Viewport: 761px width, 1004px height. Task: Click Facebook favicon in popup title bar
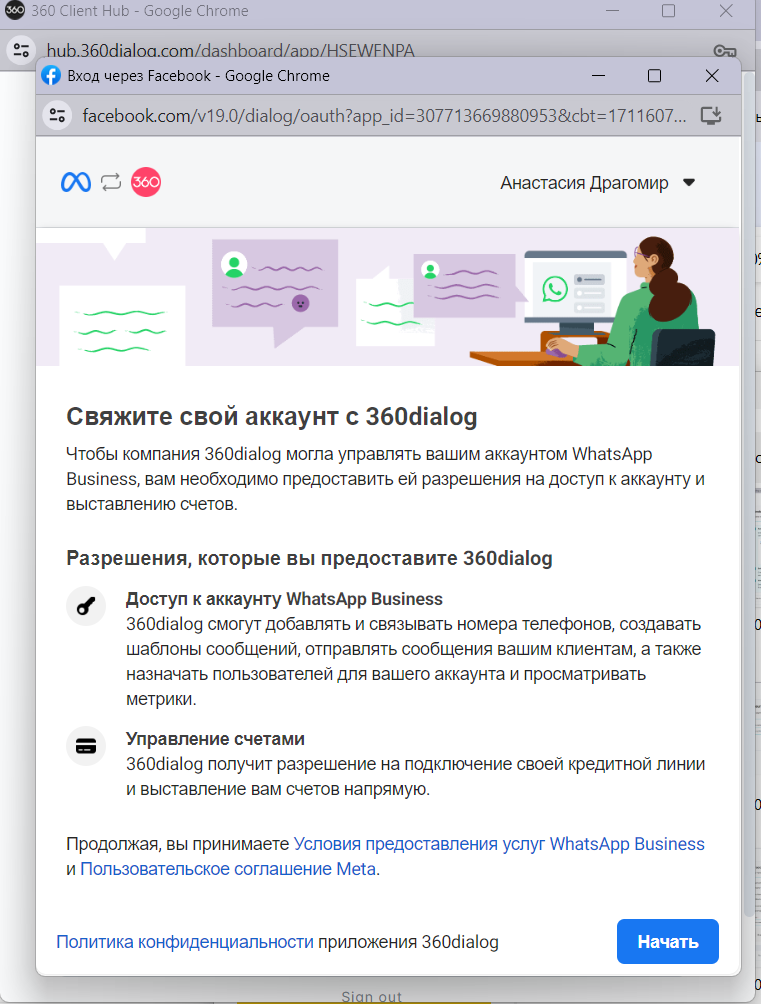[x=51, y=76]
